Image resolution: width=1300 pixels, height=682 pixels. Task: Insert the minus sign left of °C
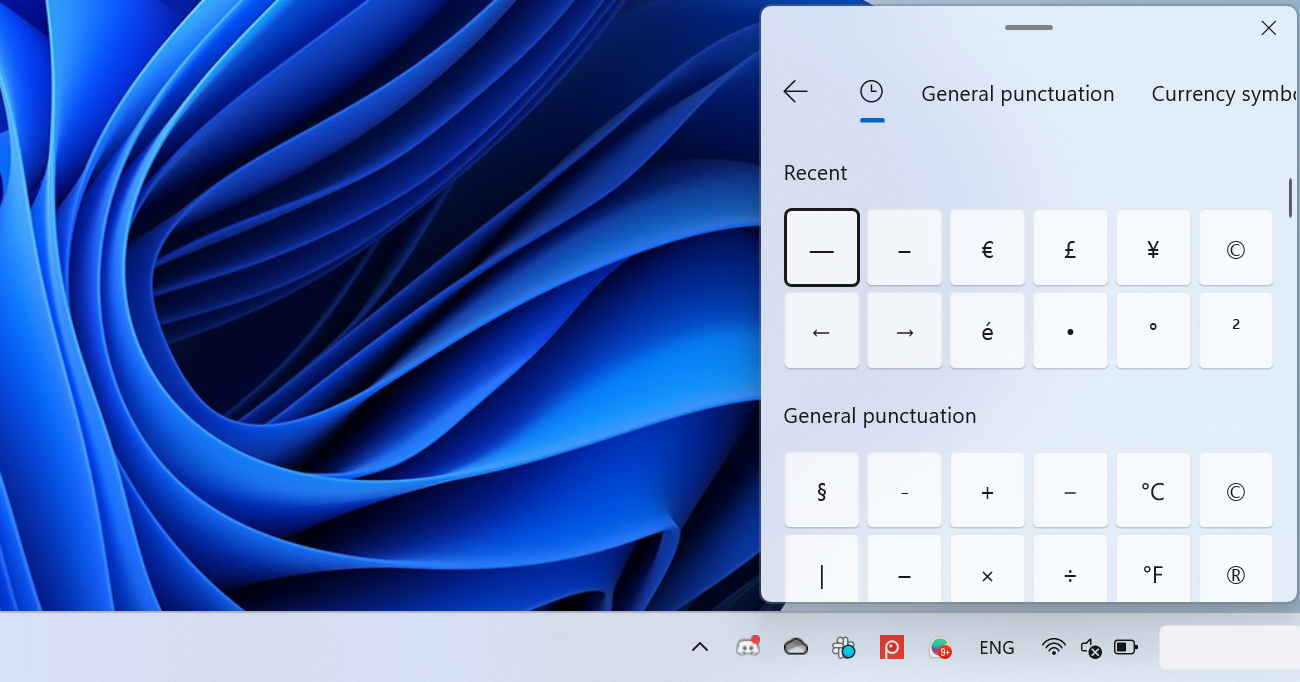pyautogui.click(x=1070, y=490)
